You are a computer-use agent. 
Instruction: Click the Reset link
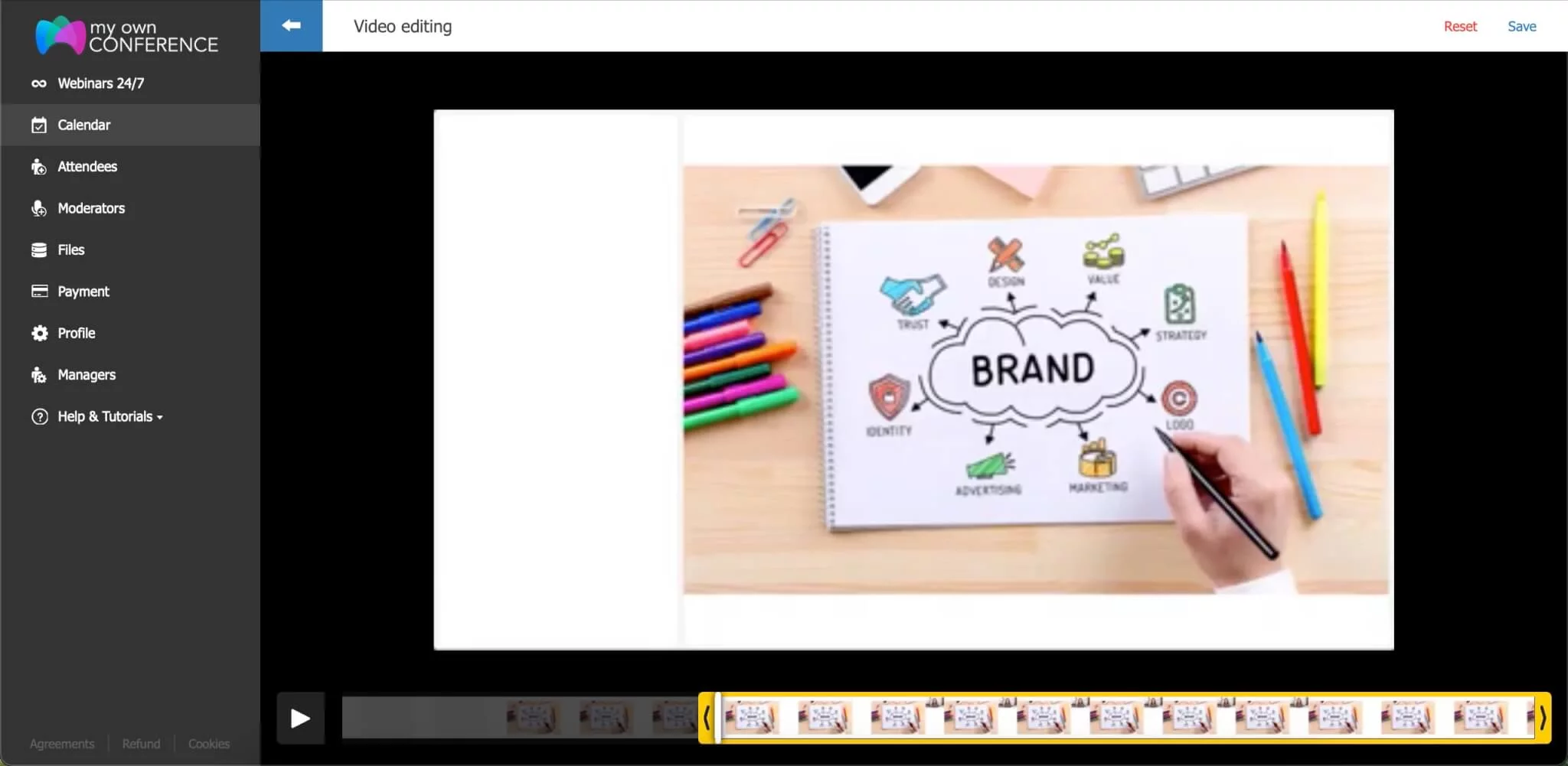(x=1459, y=25)
